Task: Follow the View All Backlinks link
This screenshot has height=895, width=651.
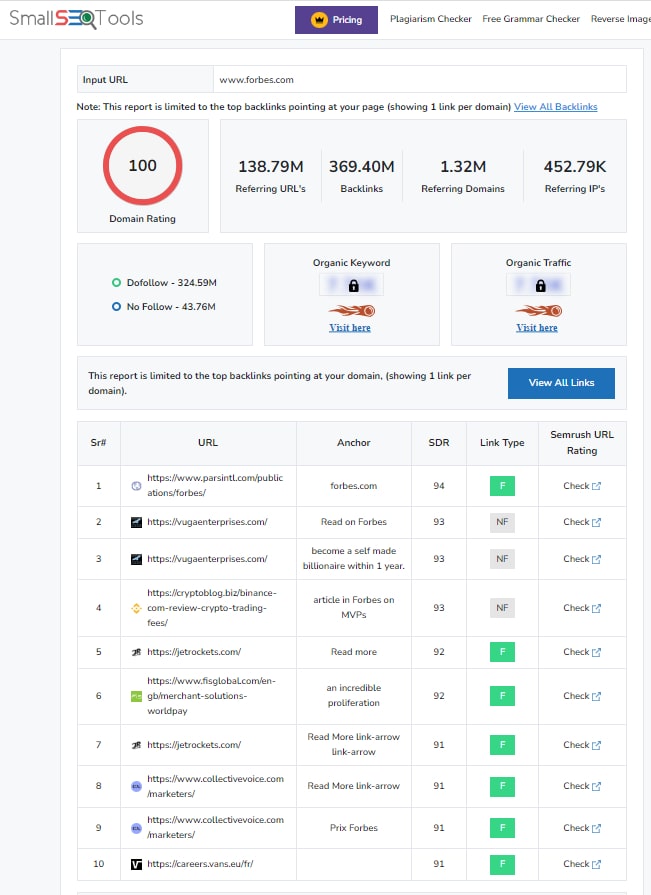Action: point(555,107)
